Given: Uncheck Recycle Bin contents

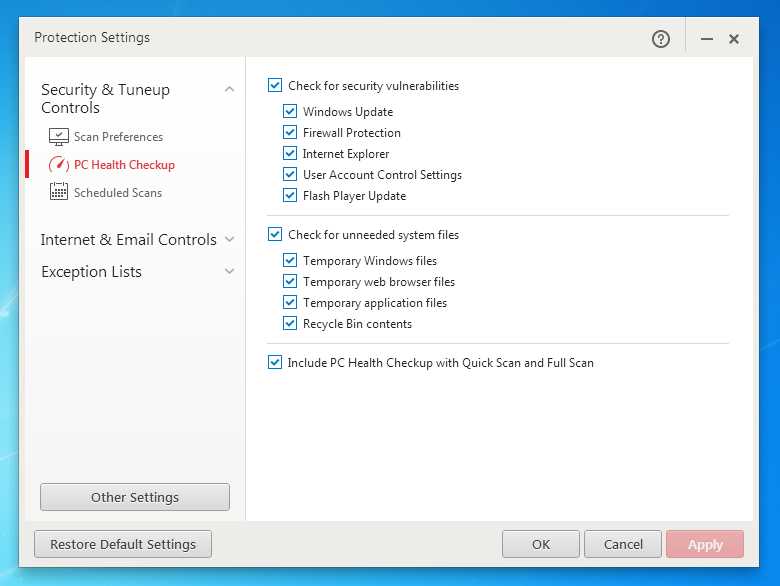Looking at the screenshot, I should [x=290, y=324].
